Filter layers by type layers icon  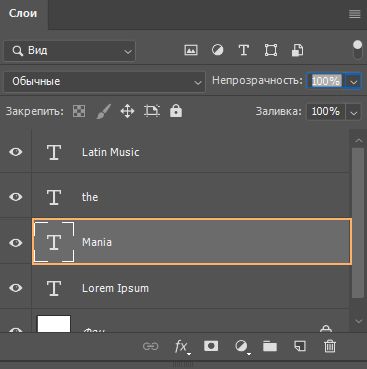coord(244,50)
